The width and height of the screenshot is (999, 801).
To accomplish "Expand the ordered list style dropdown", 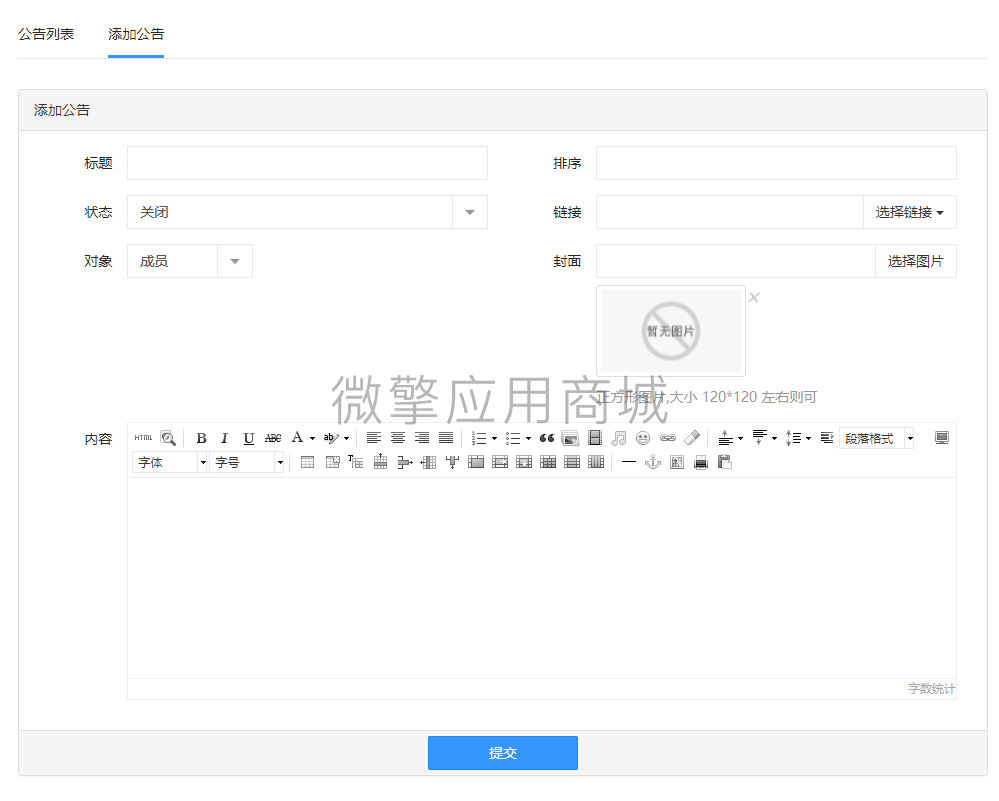I will [x=494, y=438].
